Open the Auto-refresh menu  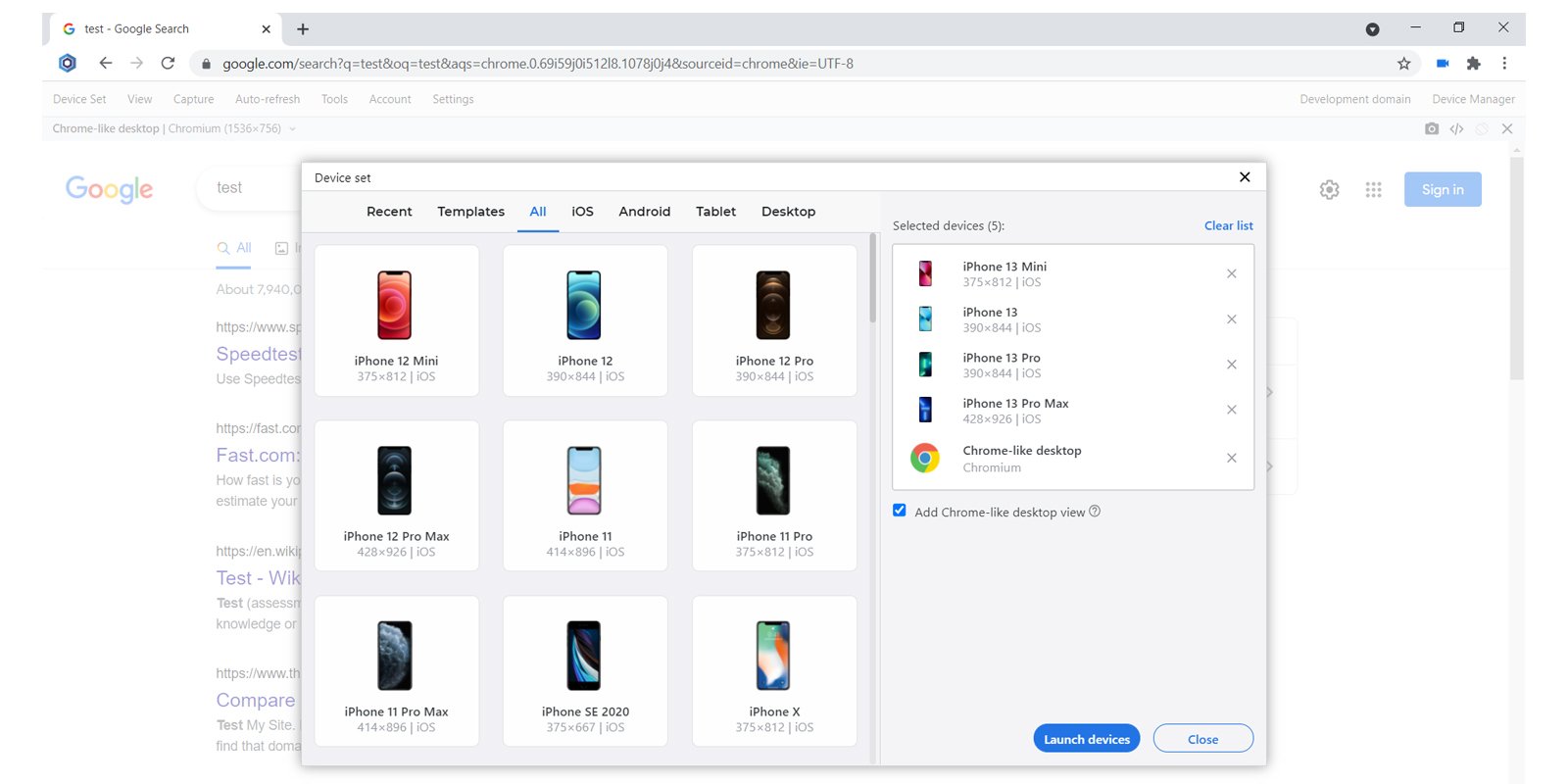coord(268,99)
